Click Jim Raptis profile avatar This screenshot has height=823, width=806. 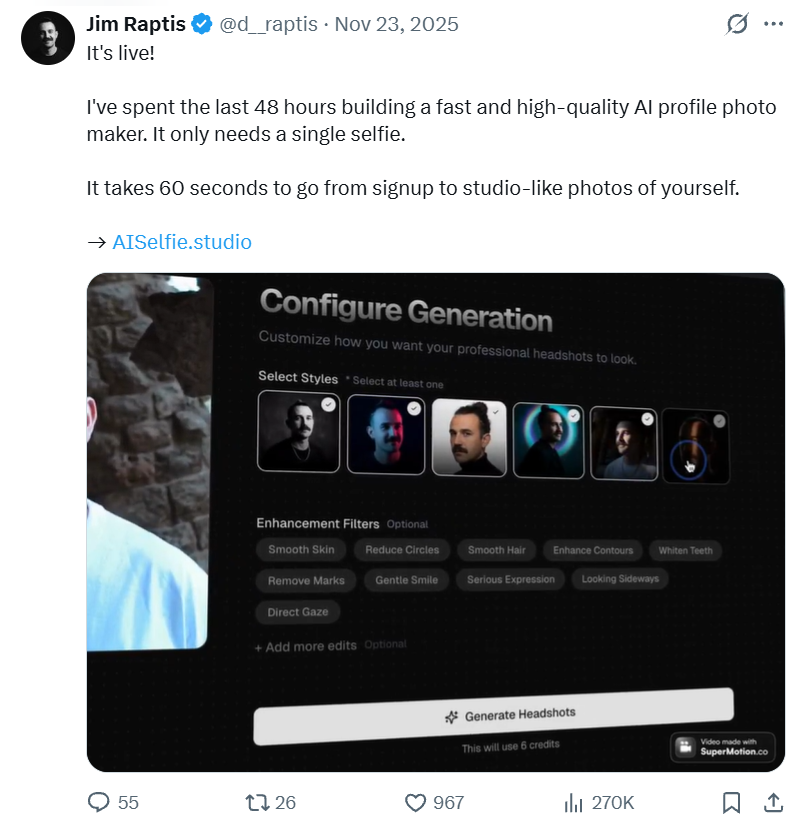48,39
